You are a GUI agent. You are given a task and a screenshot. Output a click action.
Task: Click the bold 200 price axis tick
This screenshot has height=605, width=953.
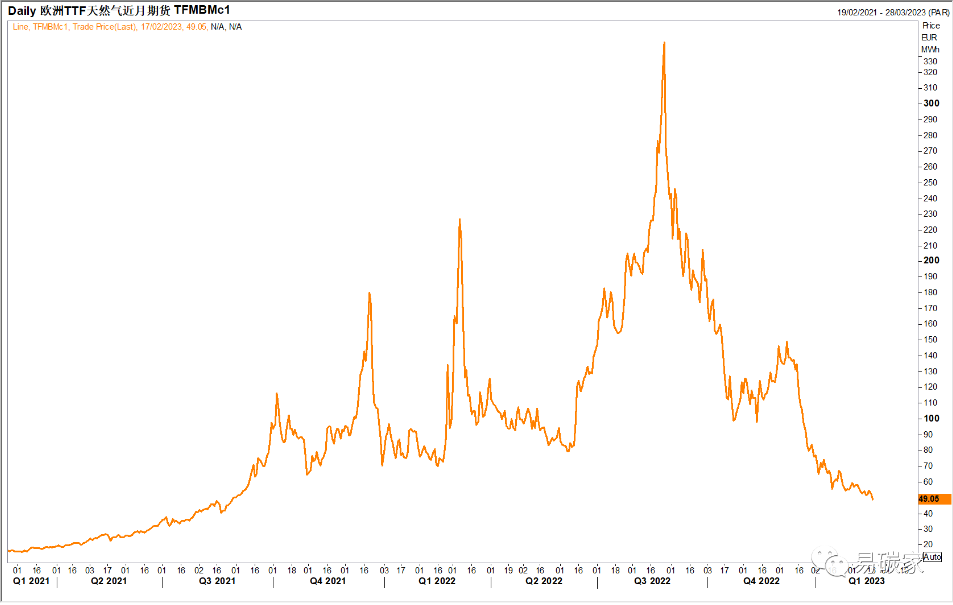point(930,261)
